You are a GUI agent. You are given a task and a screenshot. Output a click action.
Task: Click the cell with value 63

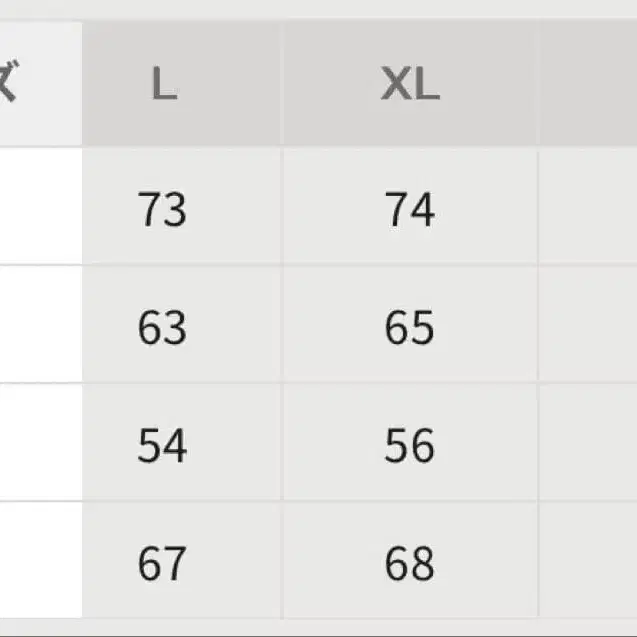point(162,327)
